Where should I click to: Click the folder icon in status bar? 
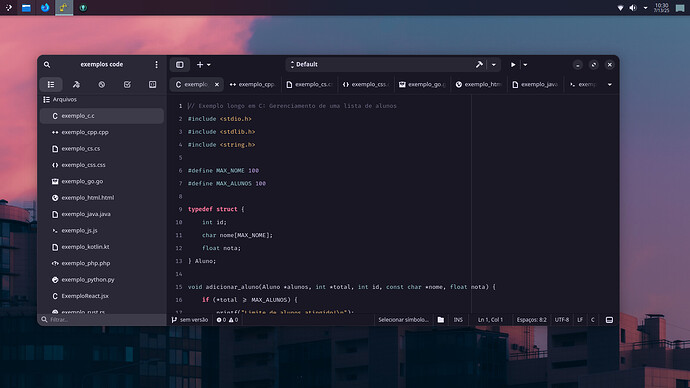pos(440,320)
